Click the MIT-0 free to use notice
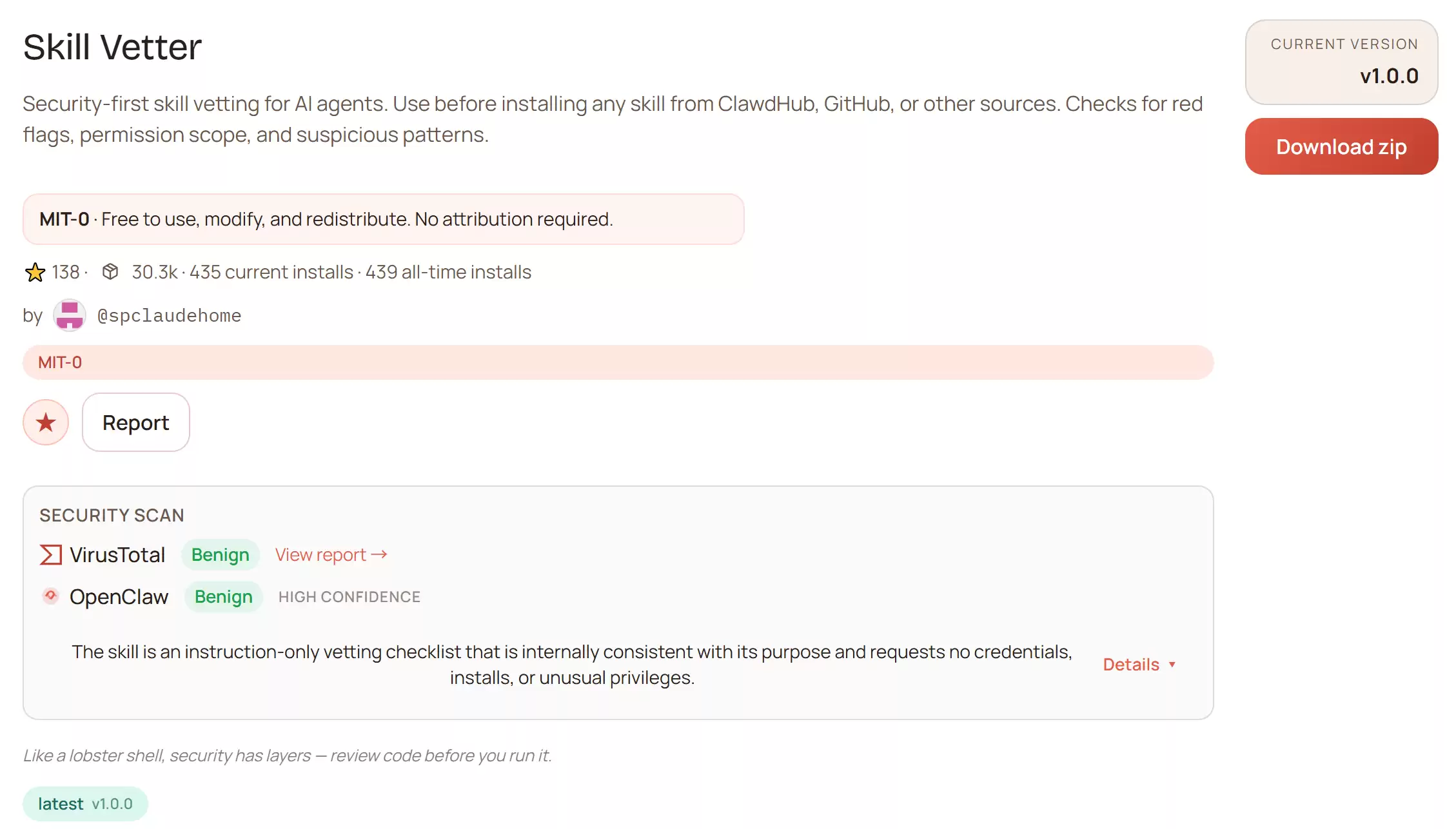The height and width of the screenshot is (829, 1456). tap(383, 219)
